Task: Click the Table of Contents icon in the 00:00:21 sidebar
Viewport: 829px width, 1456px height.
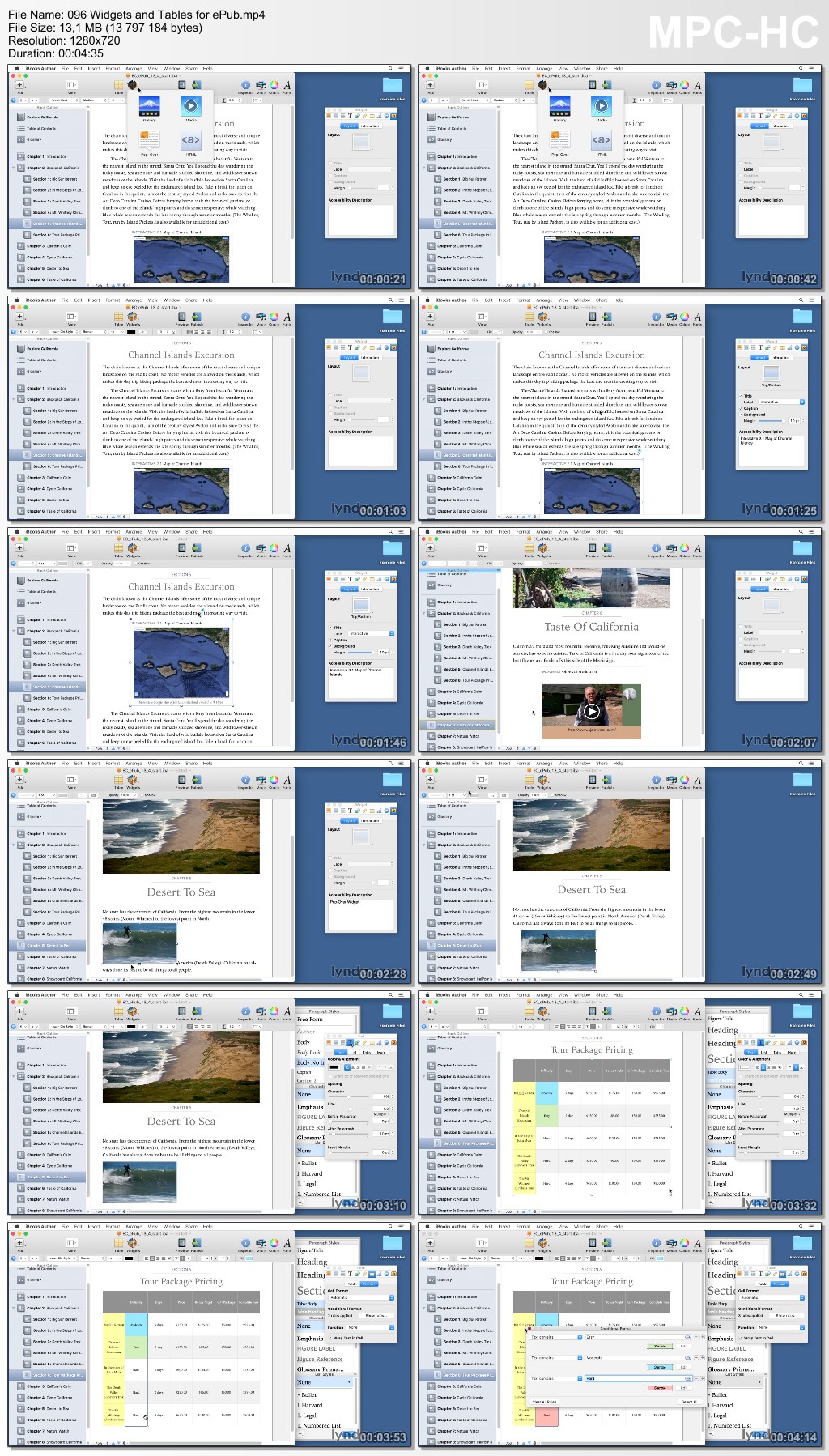Action: (20, 128)
